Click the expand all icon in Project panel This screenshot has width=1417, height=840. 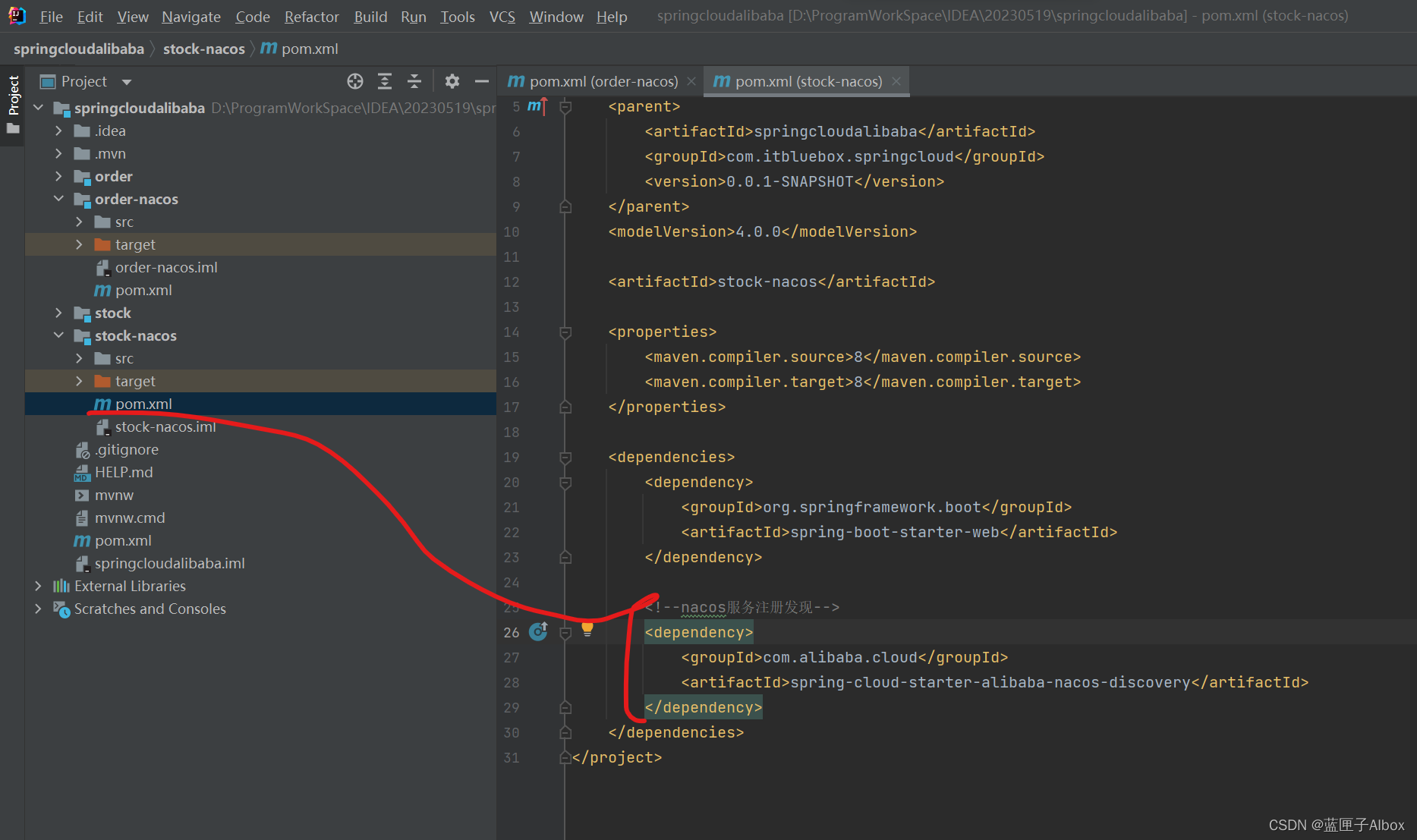coord(385,81)
